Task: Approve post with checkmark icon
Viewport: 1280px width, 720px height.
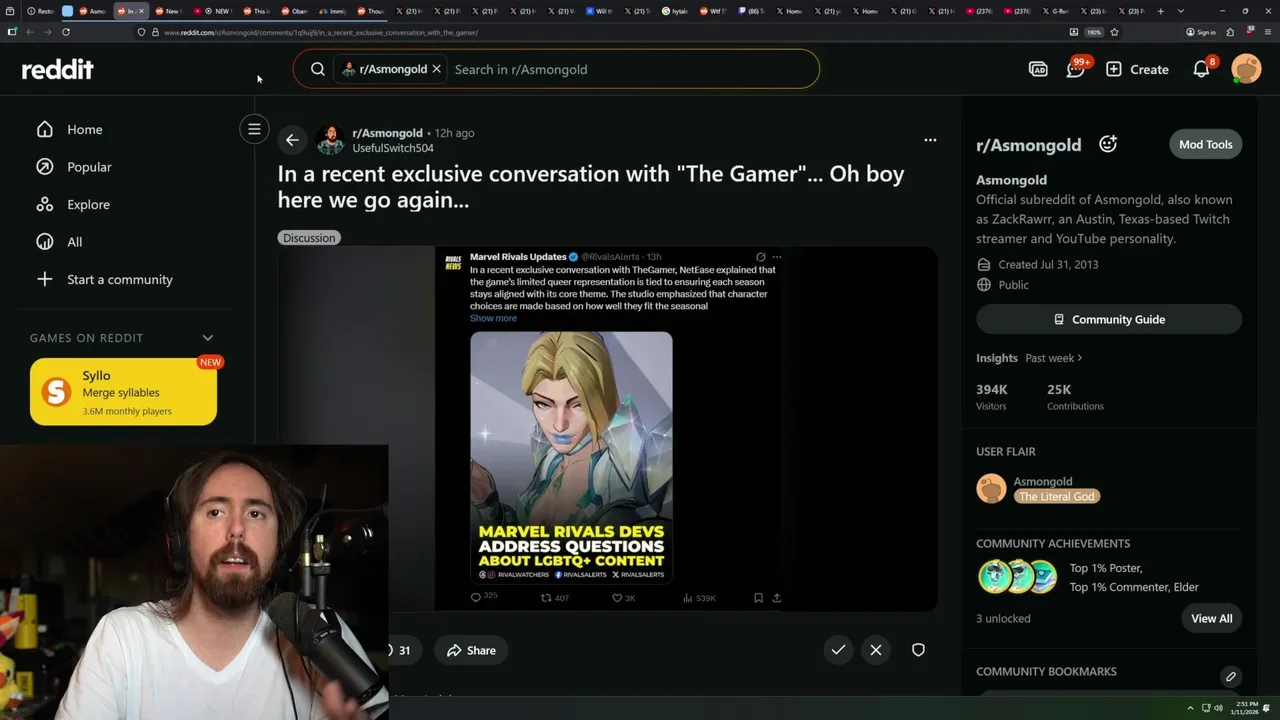Action: tap(838, 650)
